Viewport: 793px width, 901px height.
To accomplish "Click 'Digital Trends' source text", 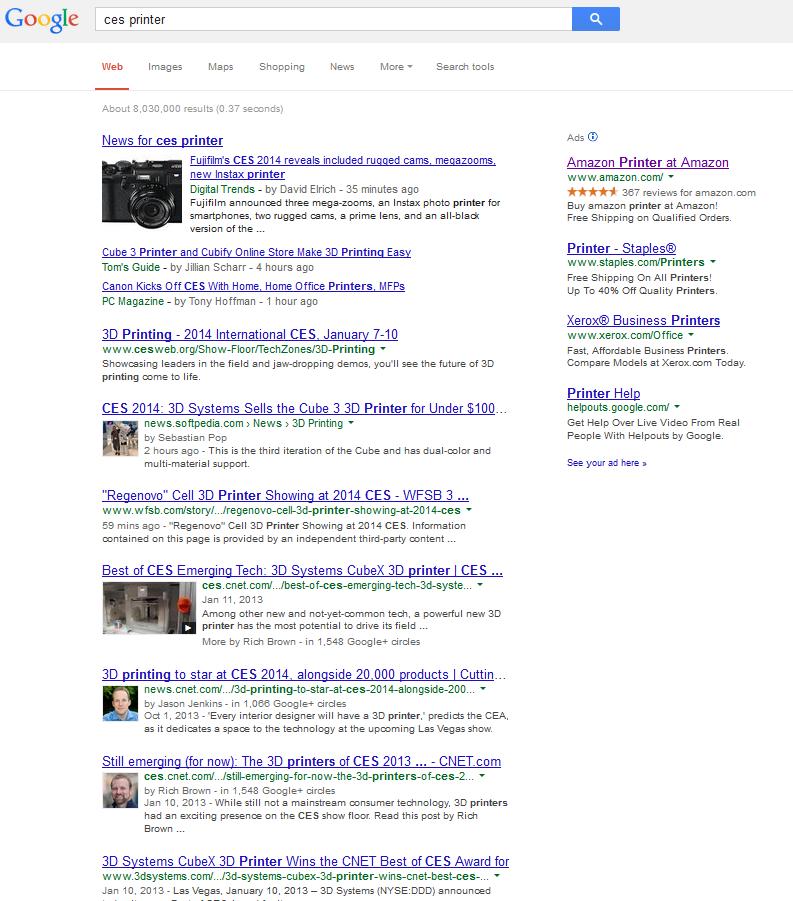I will [x=222, y=189].
